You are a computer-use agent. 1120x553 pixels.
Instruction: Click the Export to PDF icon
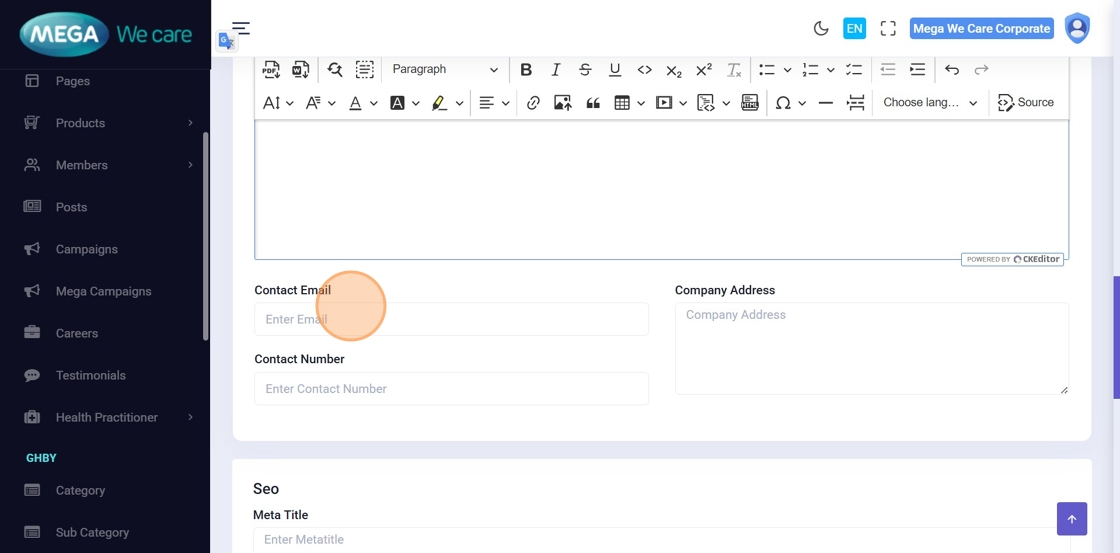pyautogui.click(x=271, y=70)
